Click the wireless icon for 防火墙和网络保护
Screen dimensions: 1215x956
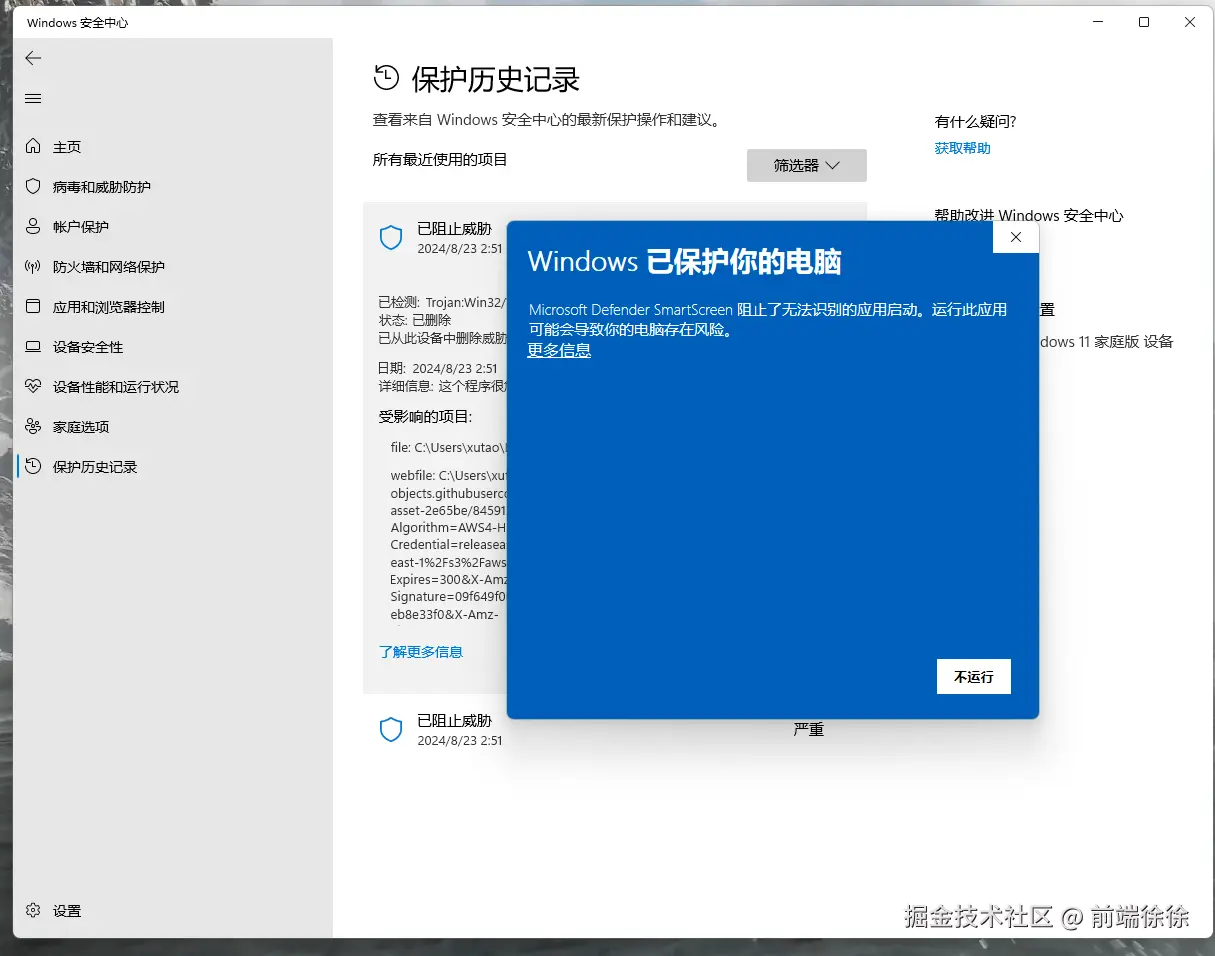[33, 267]
